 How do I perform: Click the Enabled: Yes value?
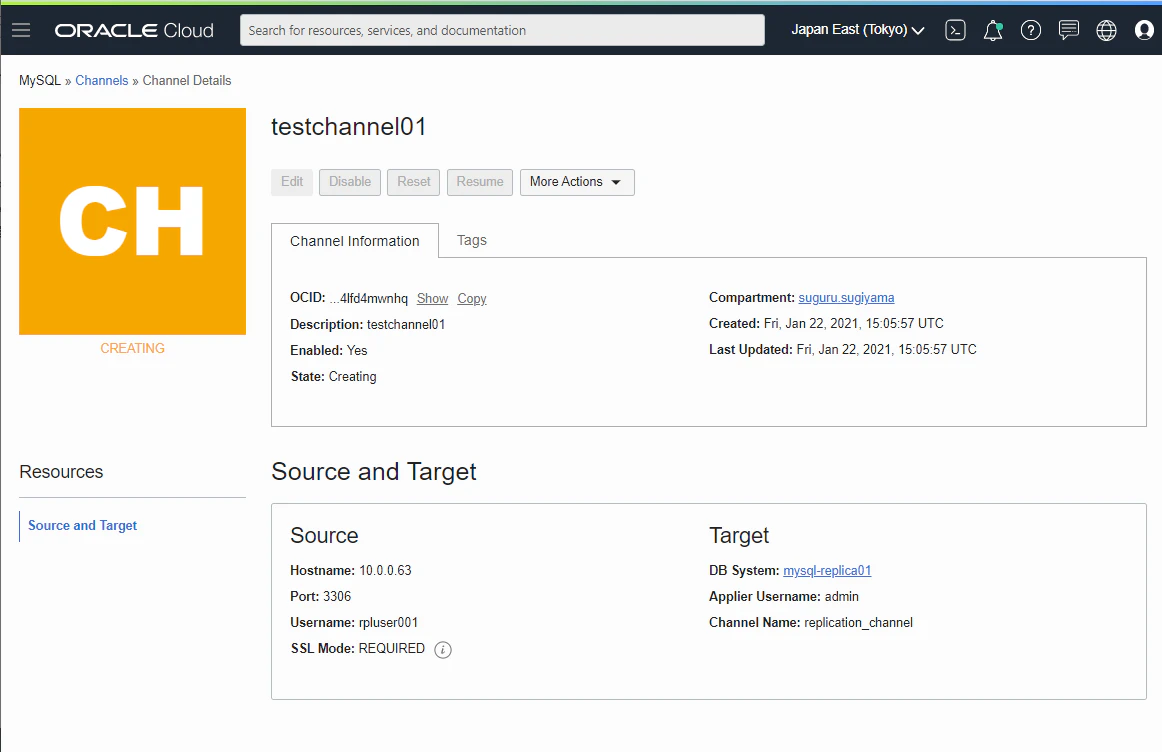357,350
